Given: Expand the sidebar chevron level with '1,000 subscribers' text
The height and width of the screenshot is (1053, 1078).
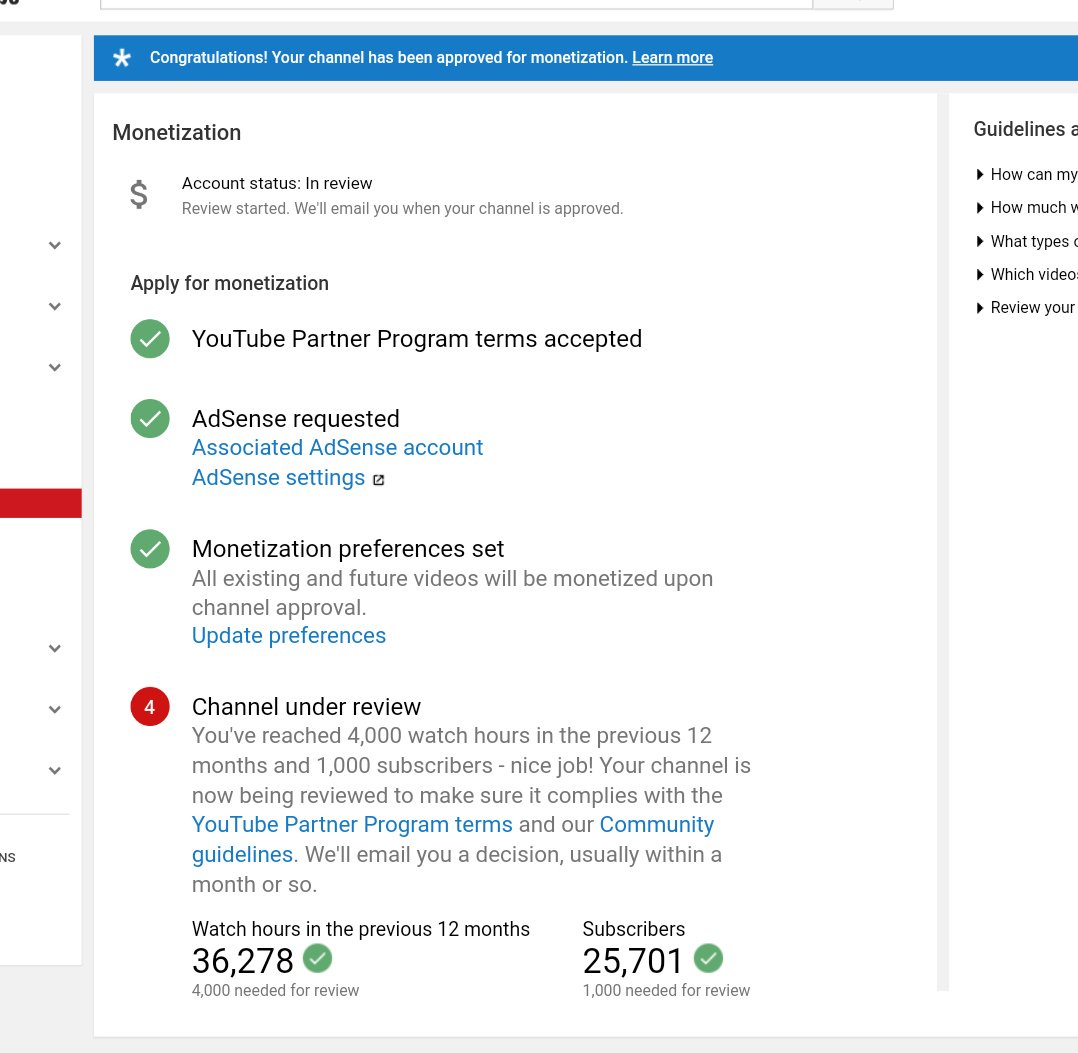Looking at the screenshot, I should tap(55, 771).
